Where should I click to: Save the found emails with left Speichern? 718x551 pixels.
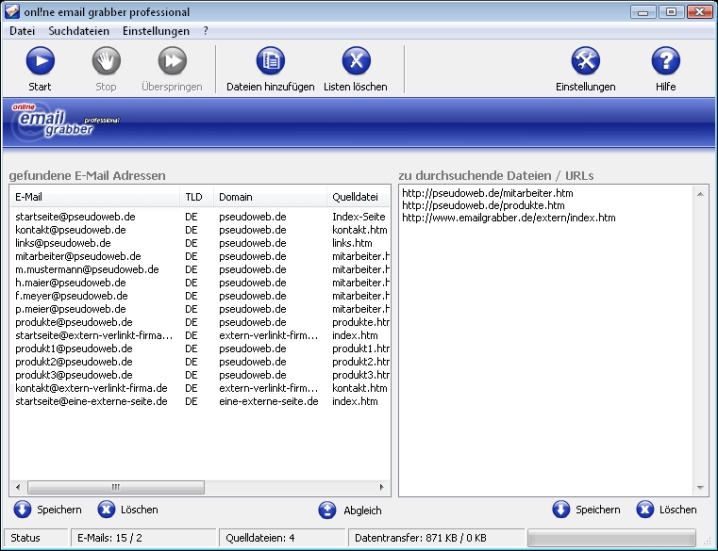(x=23, y=509)
